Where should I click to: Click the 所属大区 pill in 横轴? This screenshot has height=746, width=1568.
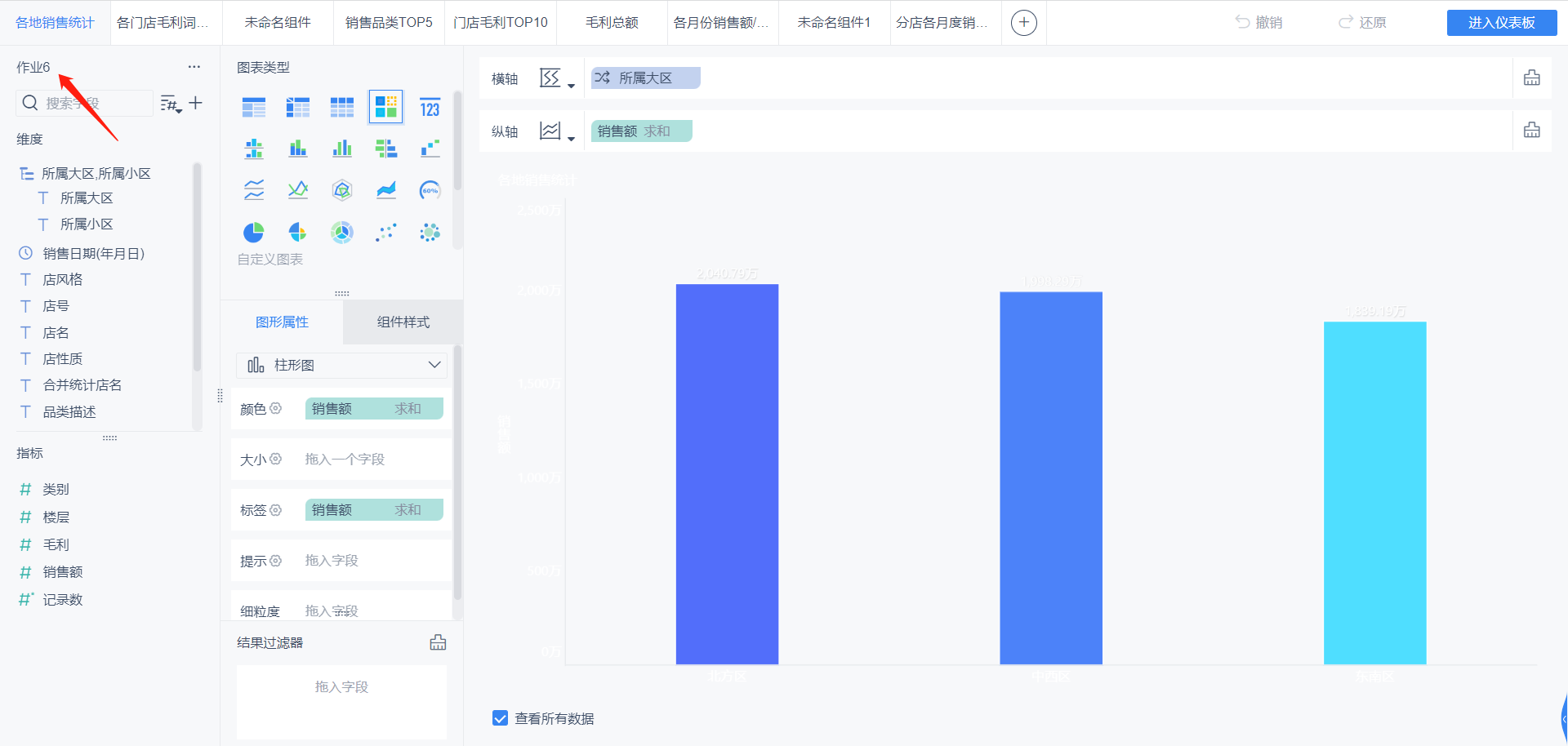[645, 78]
